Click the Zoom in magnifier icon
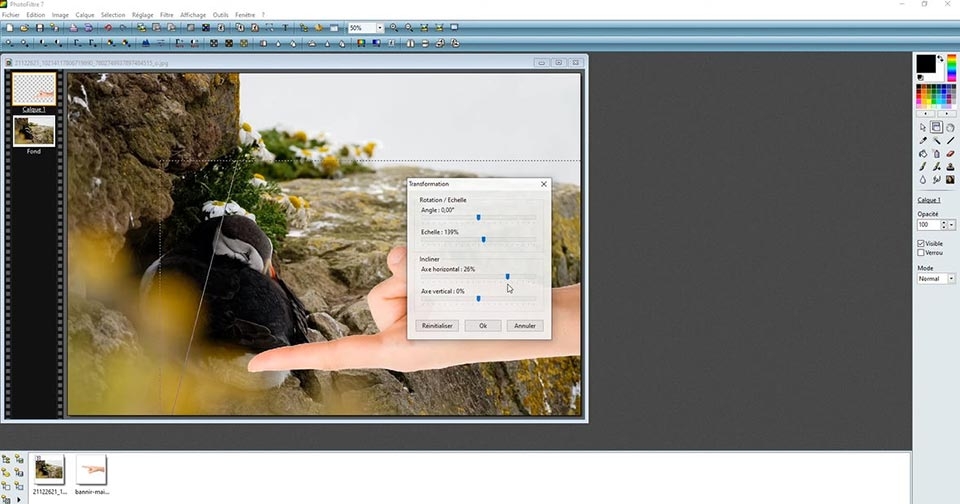Viewport: 960px width, 504px height. (x=394, y=28)
